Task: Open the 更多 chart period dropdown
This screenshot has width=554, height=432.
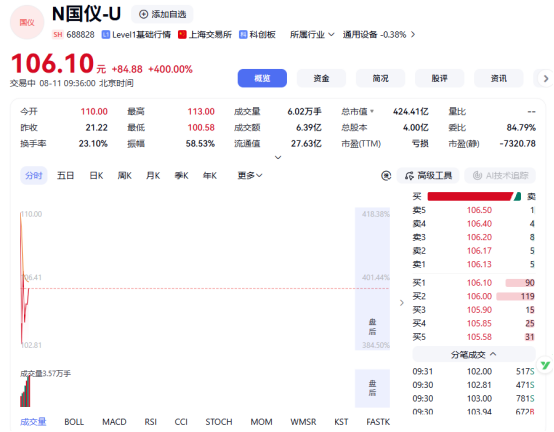Action: pos(249,176)
